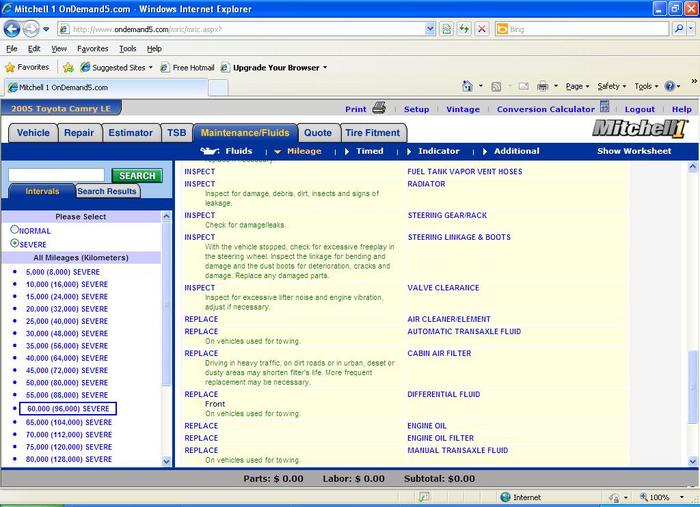
Task: Select the NORMAL service radio button
Action: tap(14, 230)
